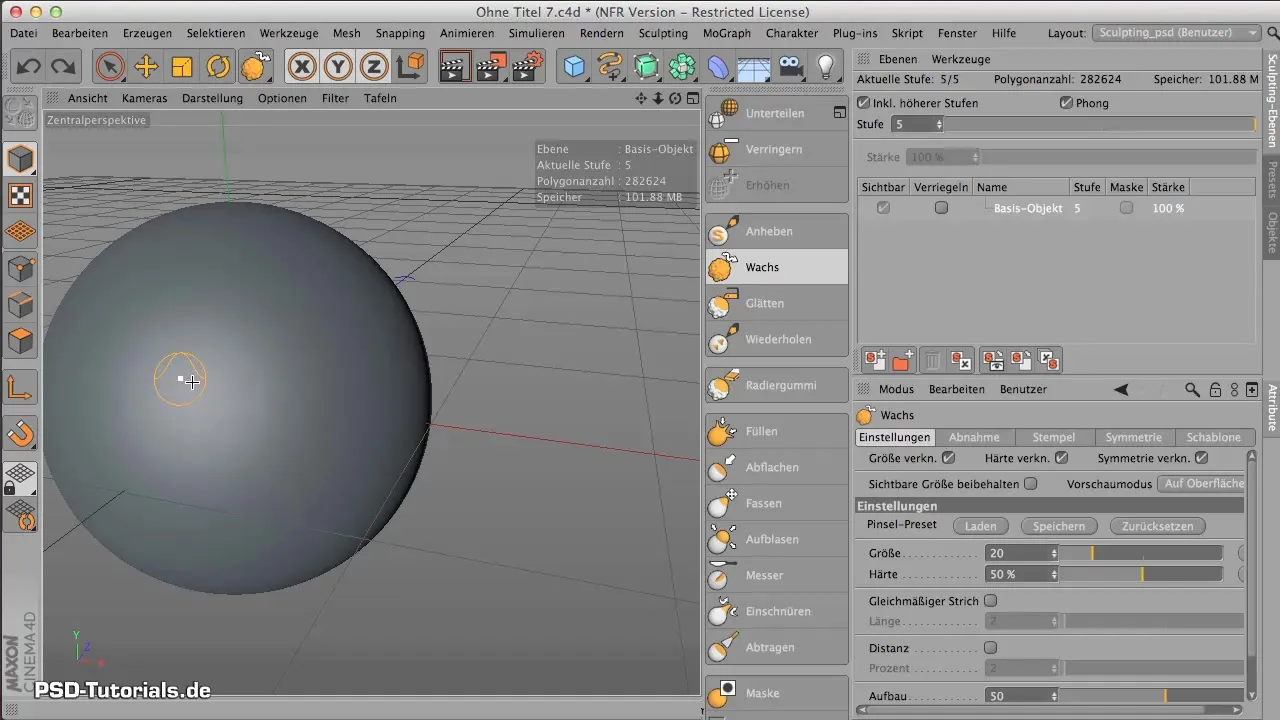Select the Rotate tool

tap(218, 67)
